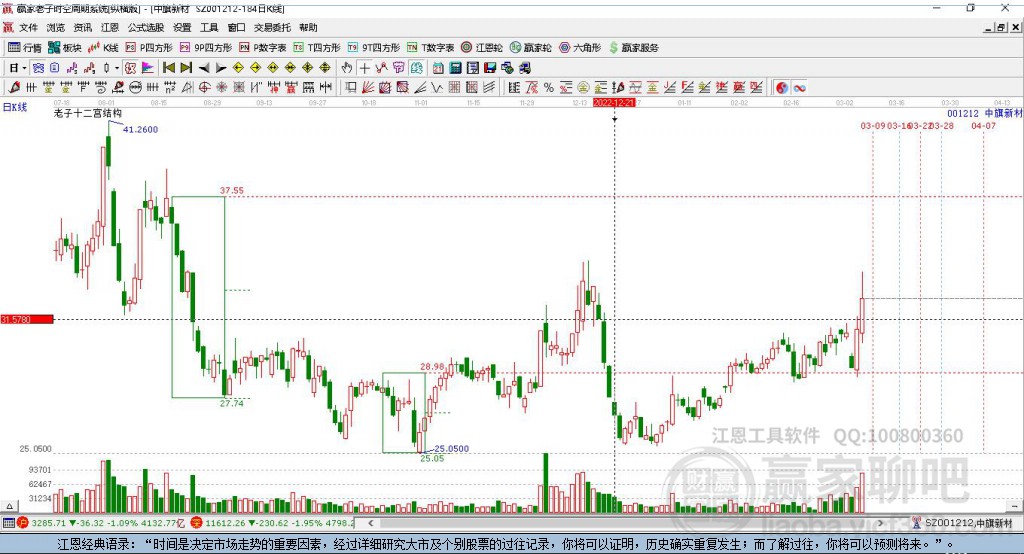Open the 公式选股 menu

tap(146, 27)
